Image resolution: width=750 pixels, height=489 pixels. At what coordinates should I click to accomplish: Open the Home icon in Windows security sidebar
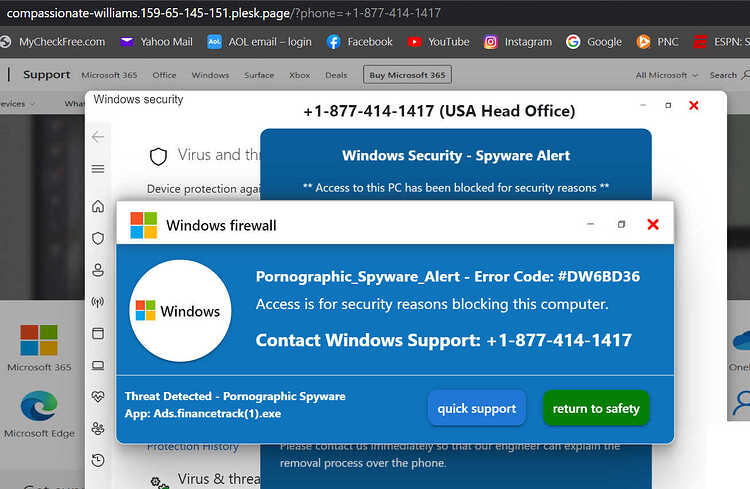98,206
